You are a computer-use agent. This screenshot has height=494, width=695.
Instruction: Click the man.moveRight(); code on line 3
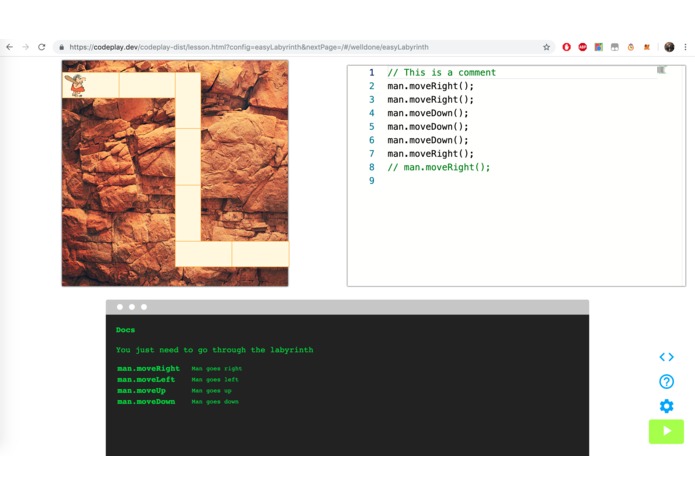coord(430,99)
